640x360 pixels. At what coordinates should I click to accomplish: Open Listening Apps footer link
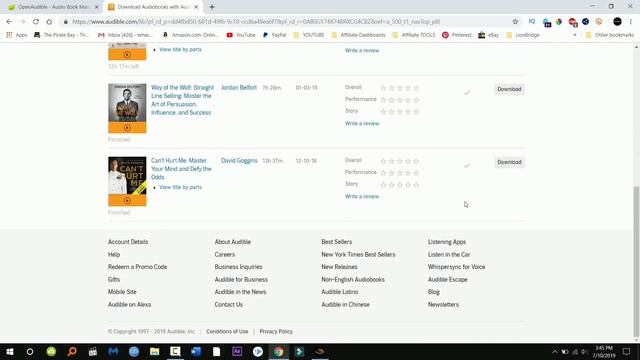[x=447, y=242]
